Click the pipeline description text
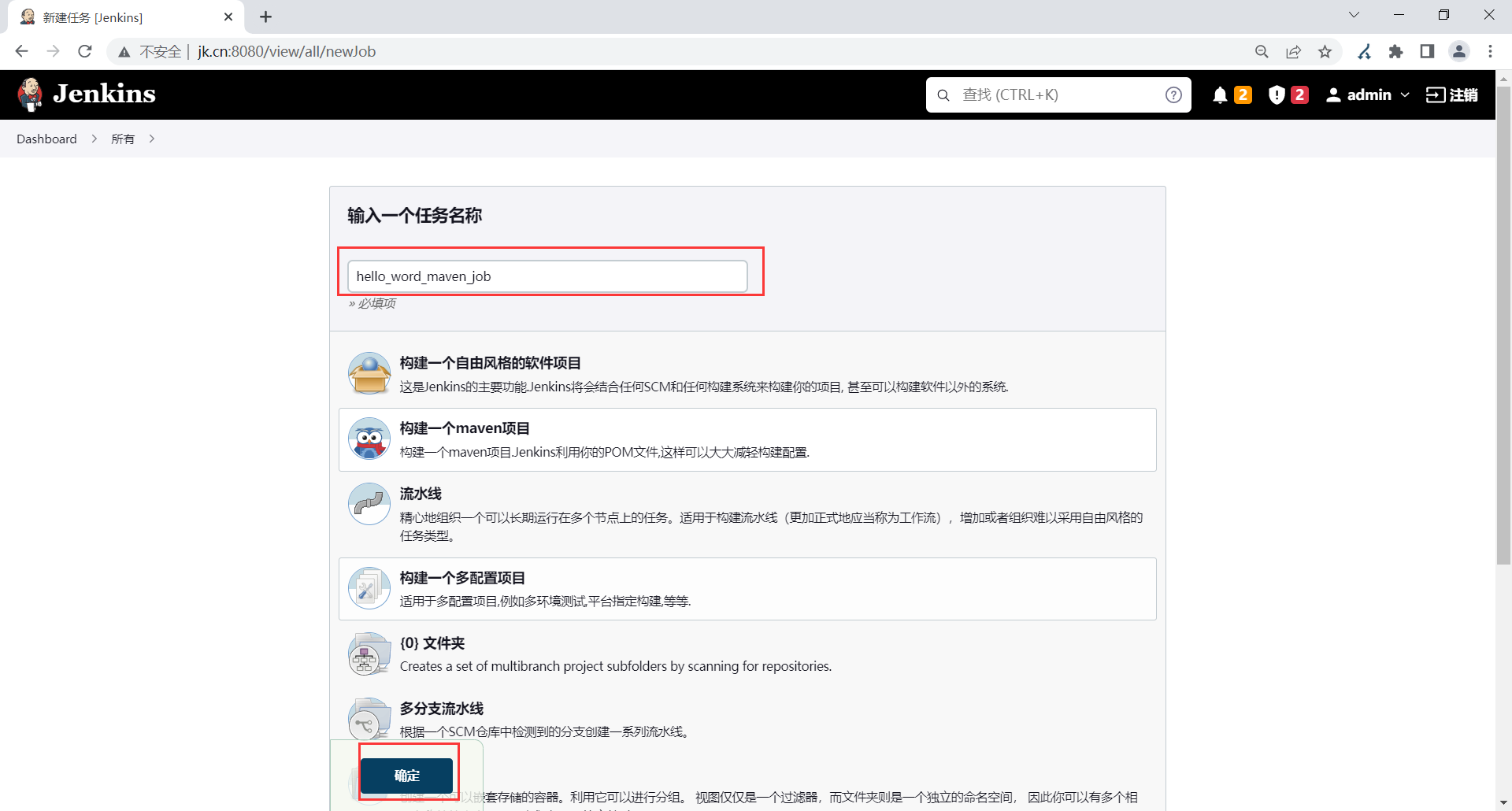Image resolution: width=1512 pixels, height=811 pixels. pos(771,526)
